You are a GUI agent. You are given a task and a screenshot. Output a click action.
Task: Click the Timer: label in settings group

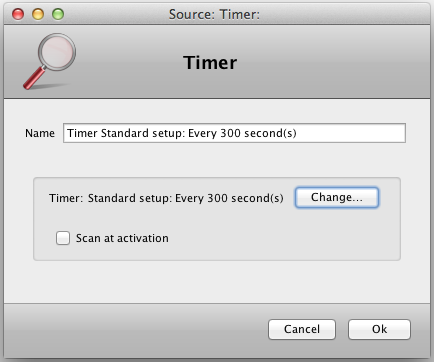point(66,198)
